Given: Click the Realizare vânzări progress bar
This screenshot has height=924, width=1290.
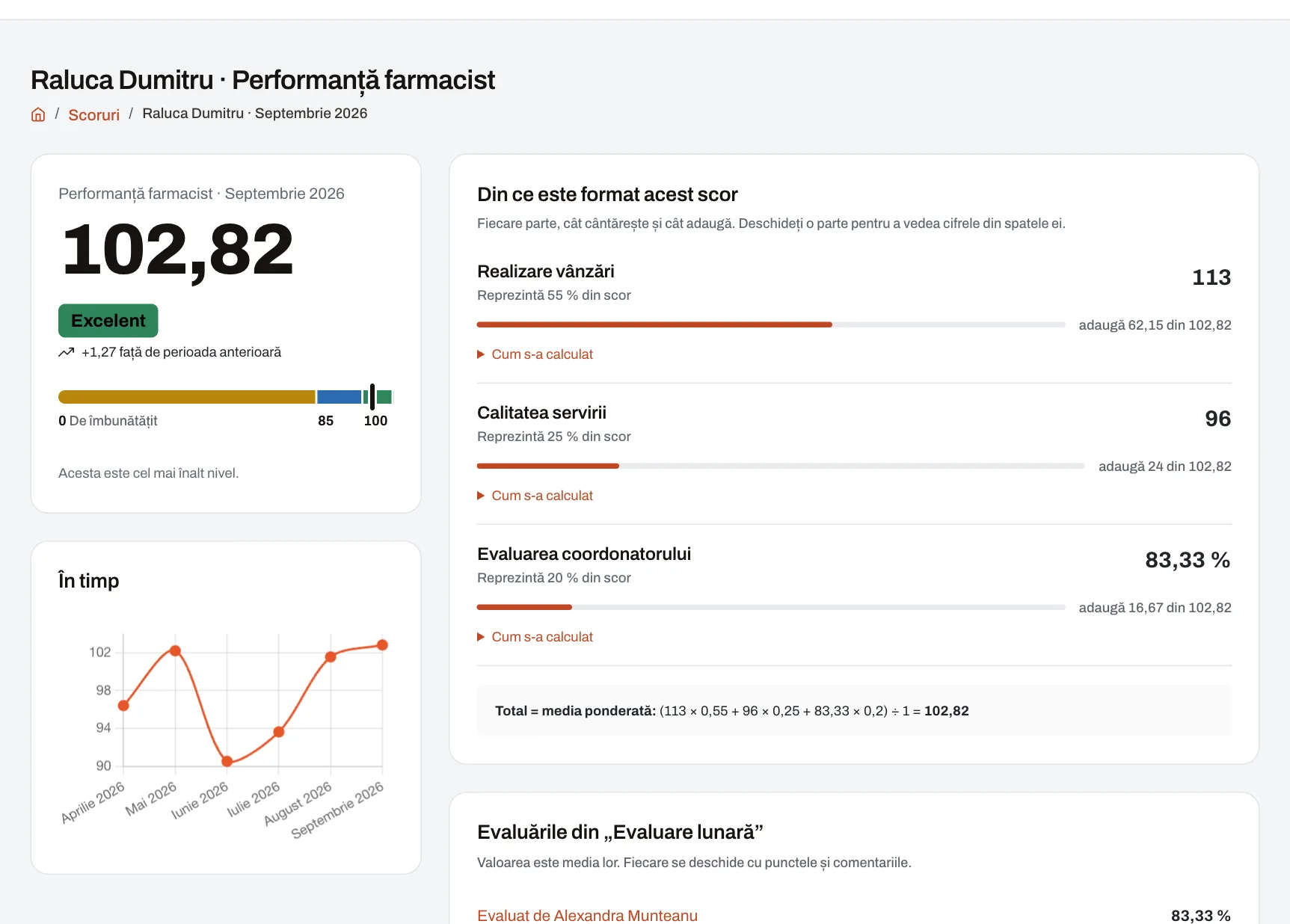Looking at the screenshot, I should pyautogui.click(x=771, y=324).
